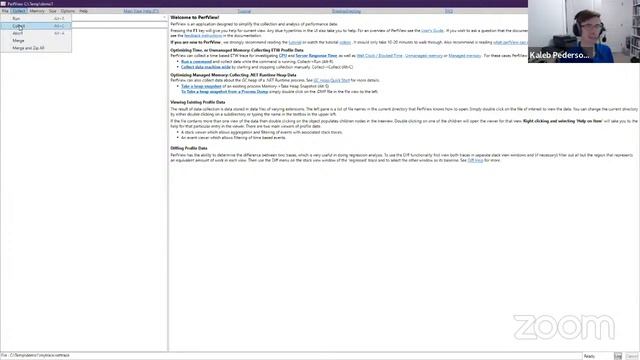Open heap snapshot from Process Dump hyperlink

tap(224, 92)
